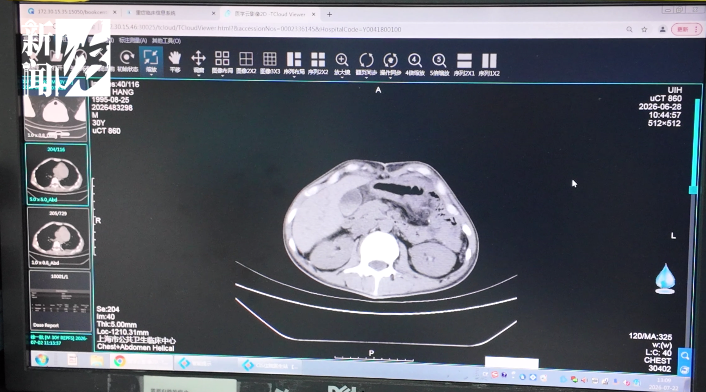Open a new browser tab
This screenshot has width=706, height=392.
330,14
